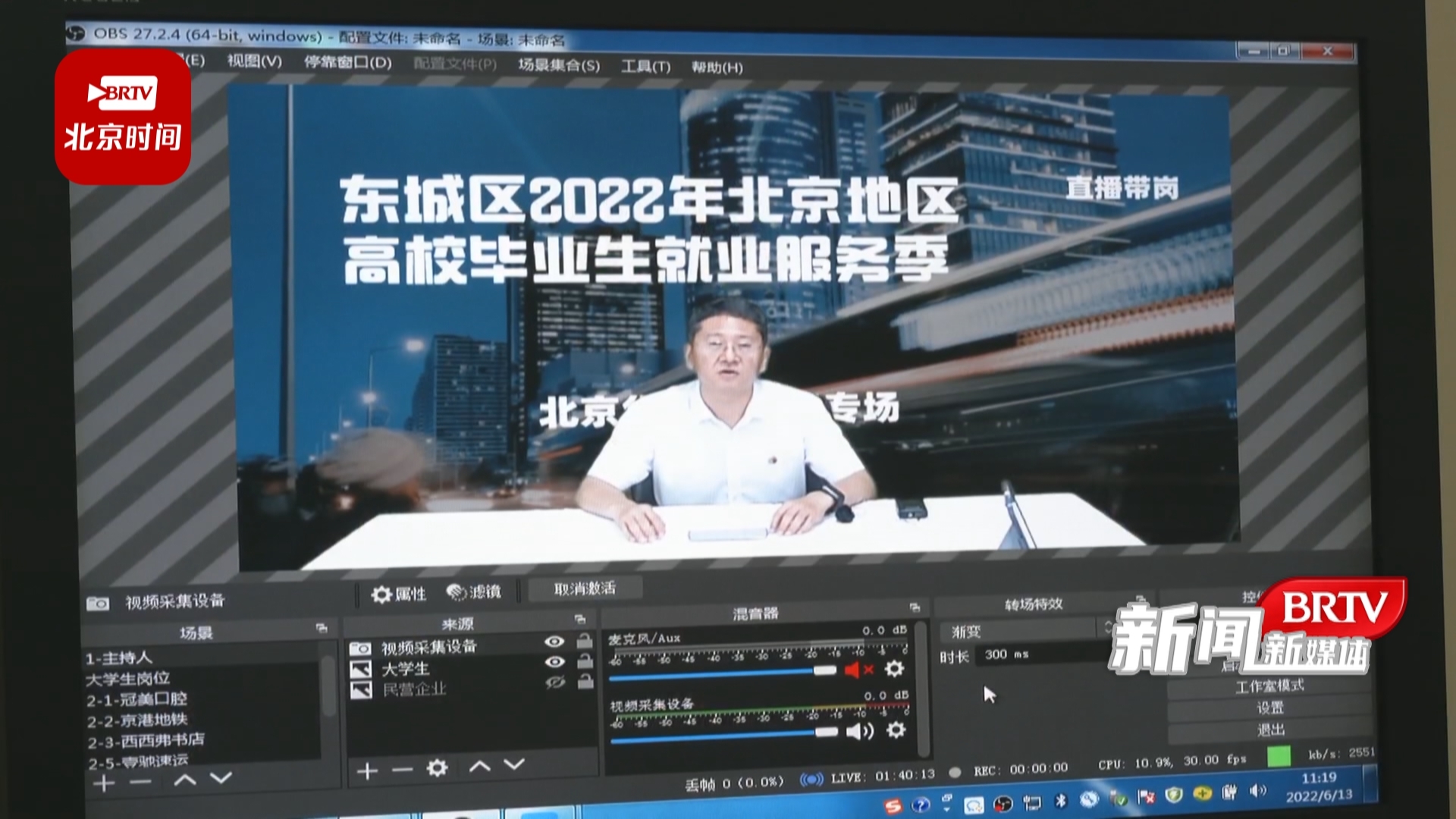Open the 场景集合(S) menu

coord(559,65)
